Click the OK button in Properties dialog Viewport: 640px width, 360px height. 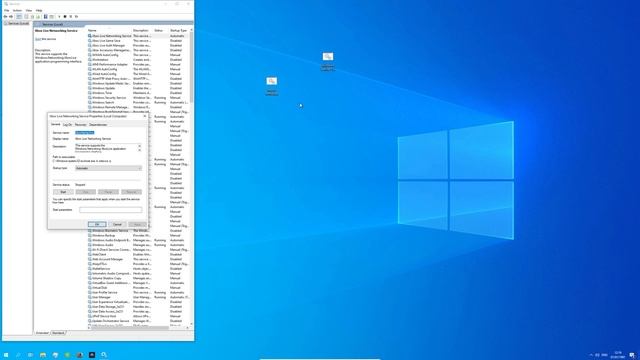[97, 224]
